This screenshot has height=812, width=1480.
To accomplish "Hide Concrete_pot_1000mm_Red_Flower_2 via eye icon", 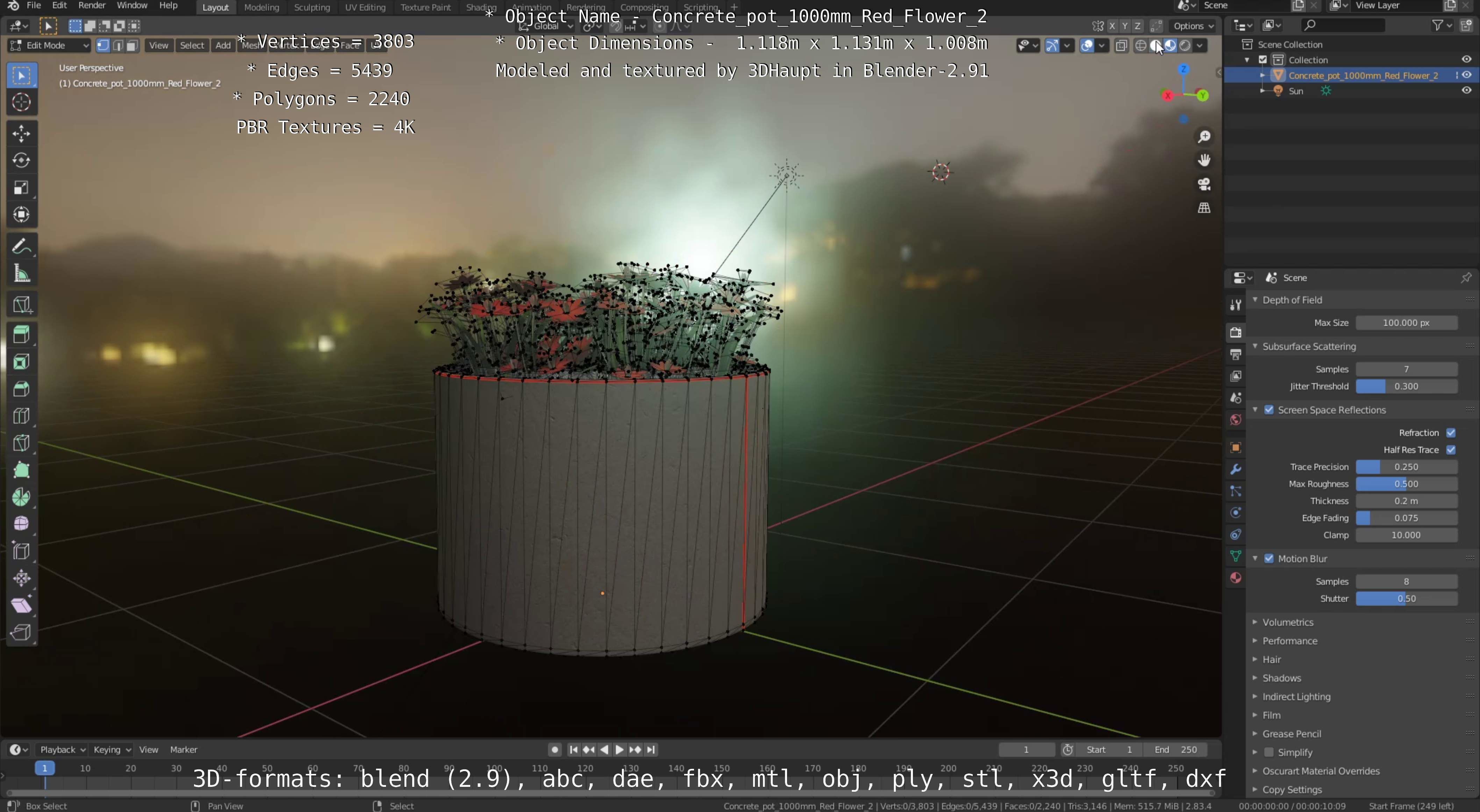I will pyautogui.click(x=1466, y=75).
